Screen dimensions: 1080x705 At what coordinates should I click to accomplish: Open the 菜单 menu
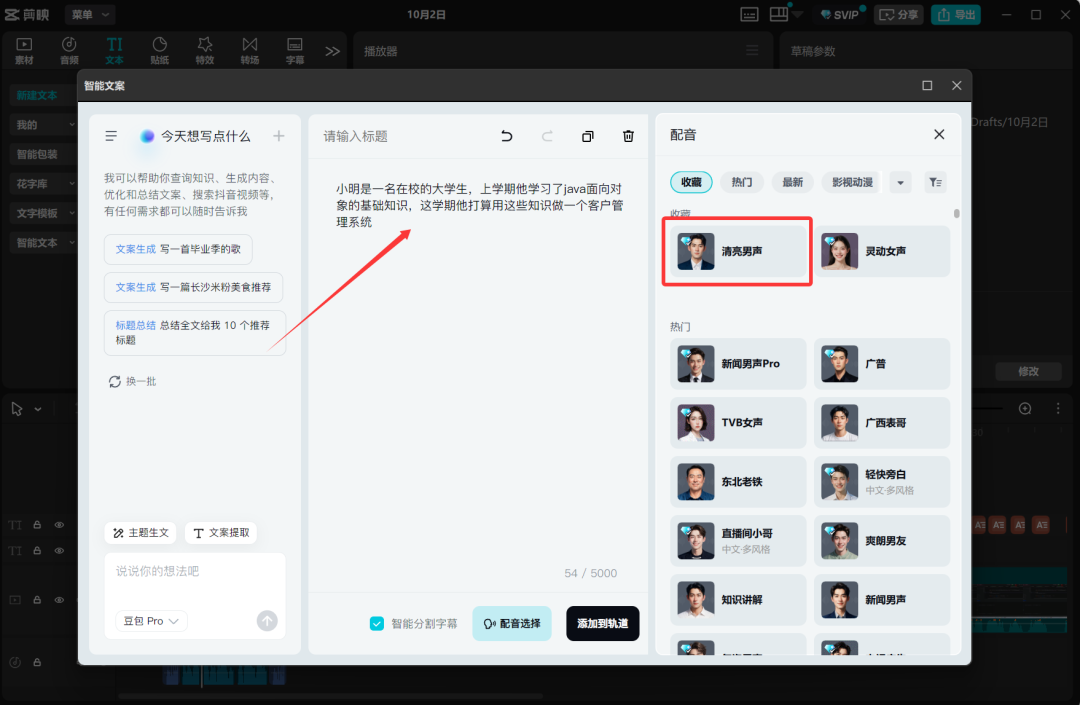88,14
